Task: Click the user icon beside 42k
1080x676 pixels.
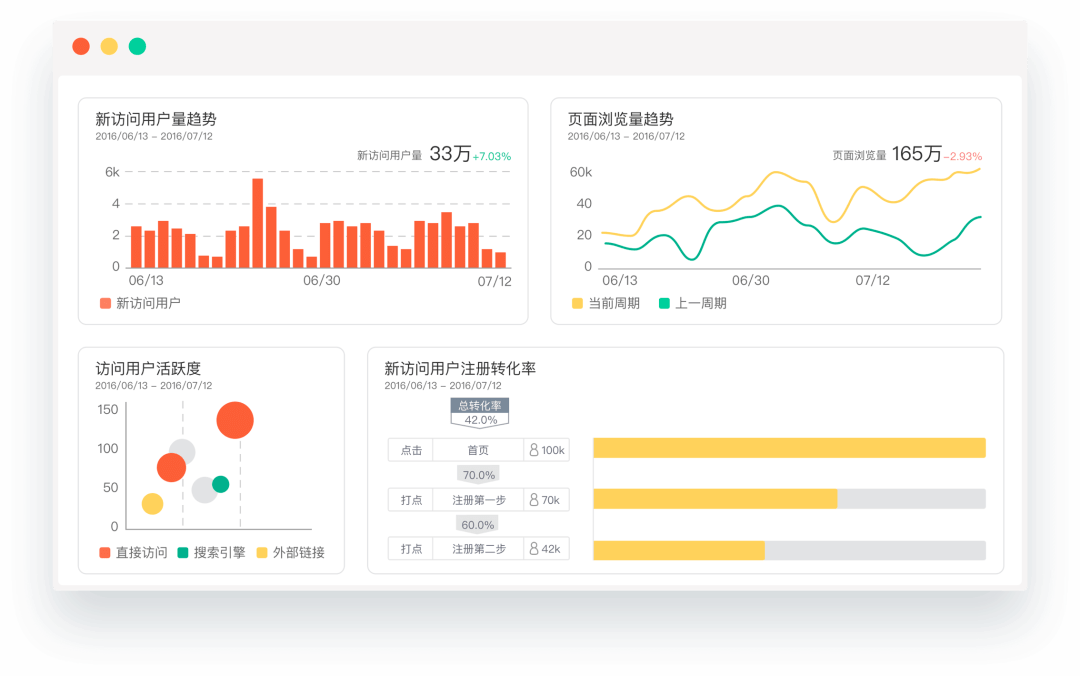Action: tap(534, 549)
